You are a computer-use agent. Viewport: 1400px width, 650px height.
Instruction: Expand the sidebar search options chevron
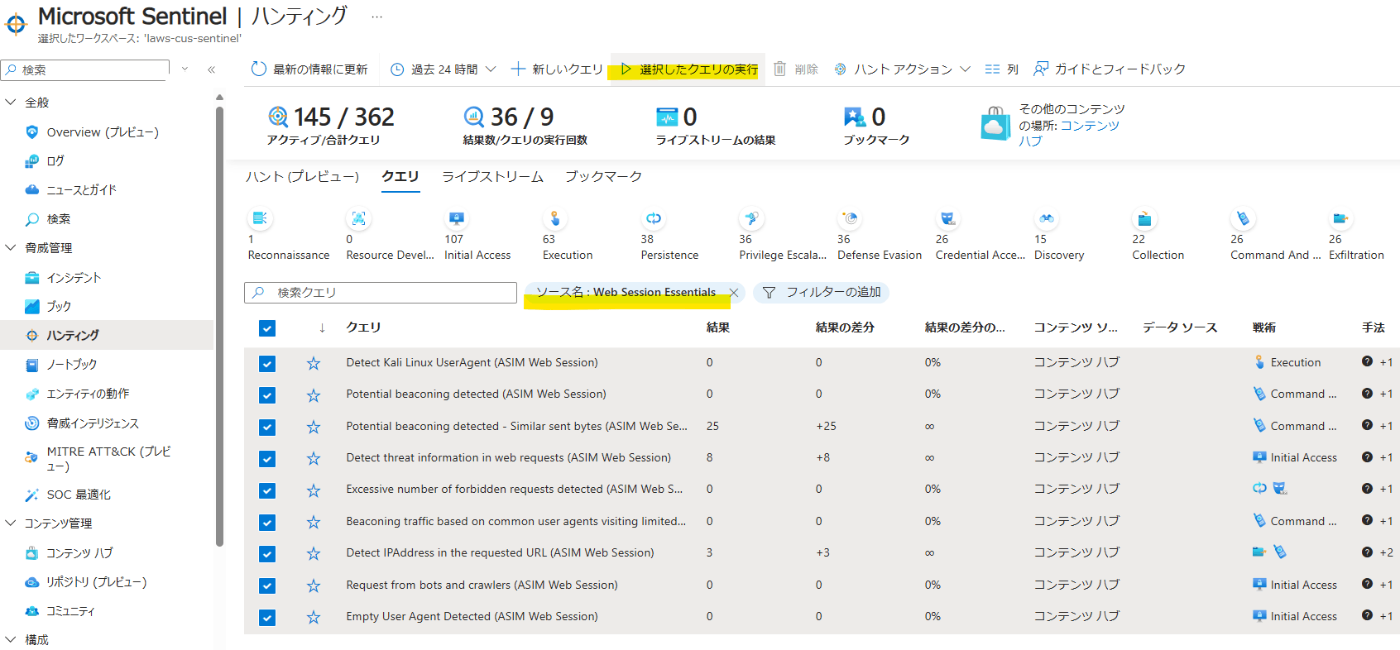(185, 70)
